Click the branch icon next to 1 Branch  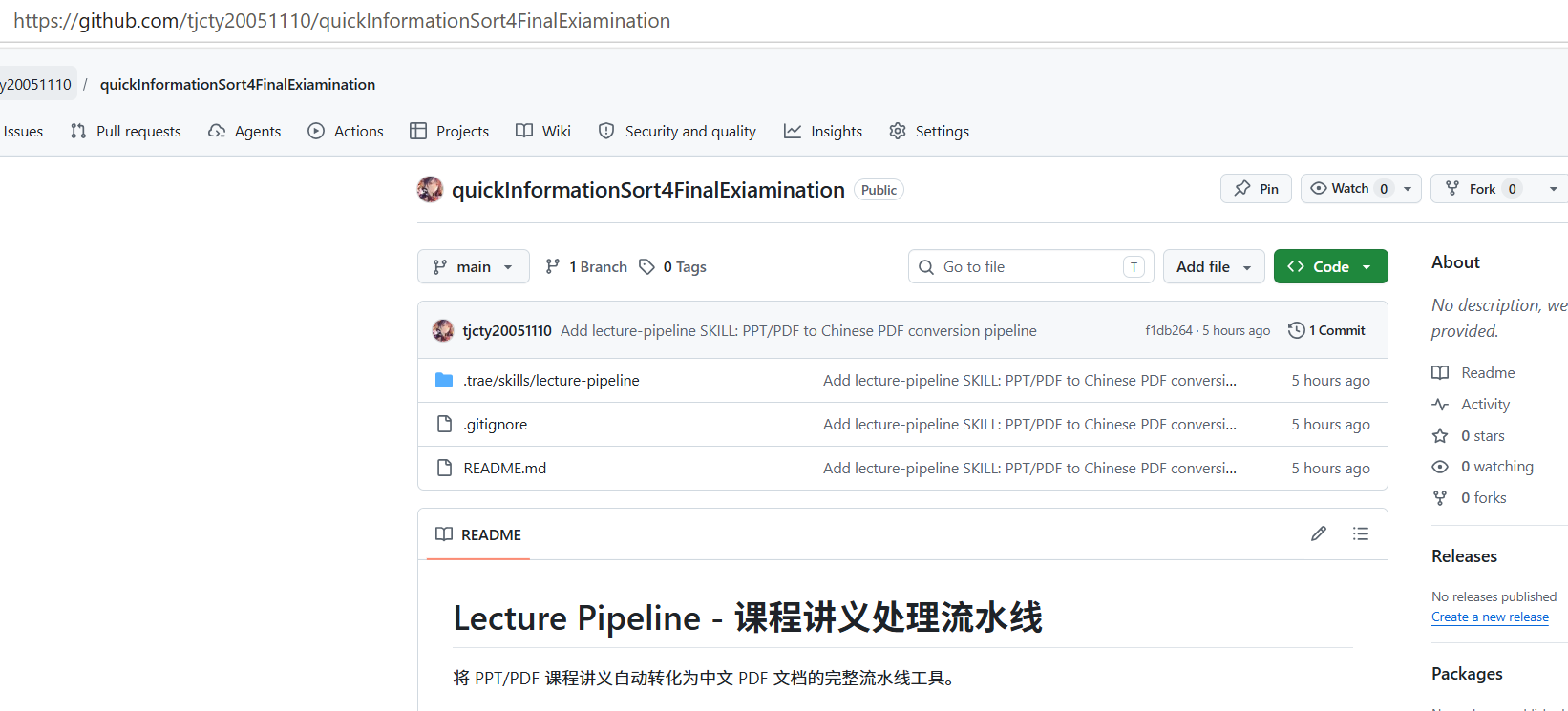click(552, 266)
